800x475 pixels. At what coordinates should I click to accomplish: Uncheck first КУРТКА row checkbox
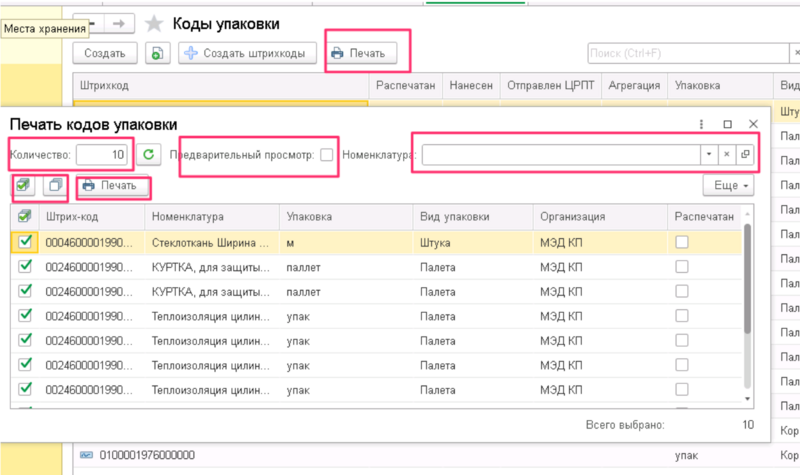[x=24, y=266]
